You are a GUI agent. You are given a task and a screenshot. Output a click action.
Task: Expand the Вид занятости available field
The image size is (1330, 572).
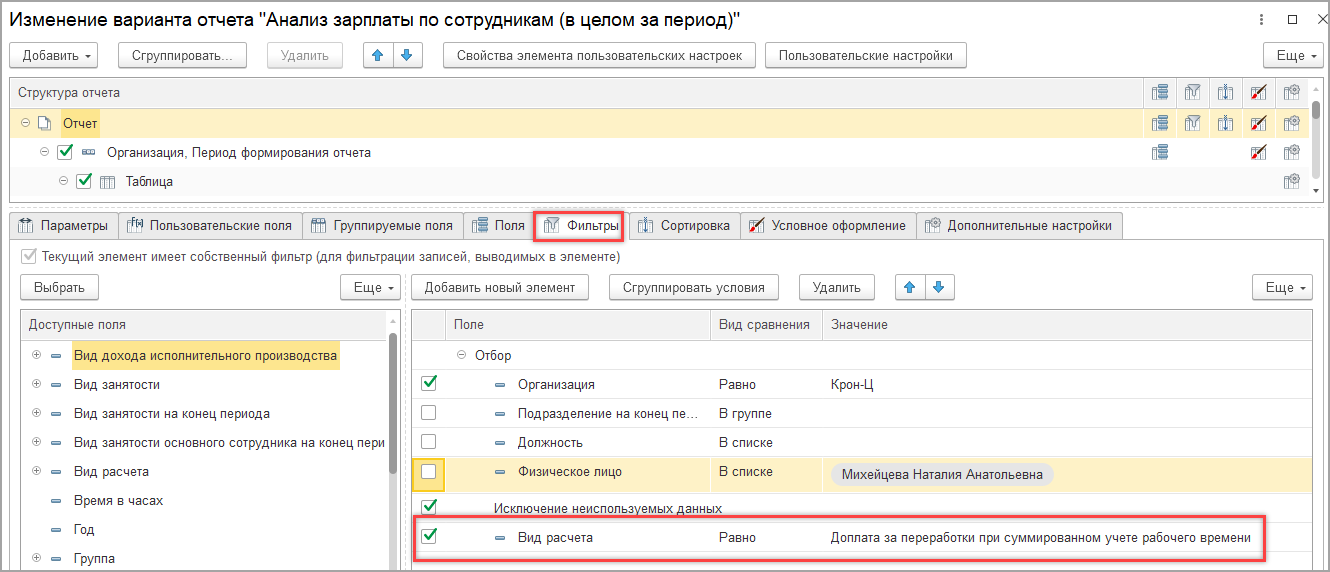click(x=36, y=384)
